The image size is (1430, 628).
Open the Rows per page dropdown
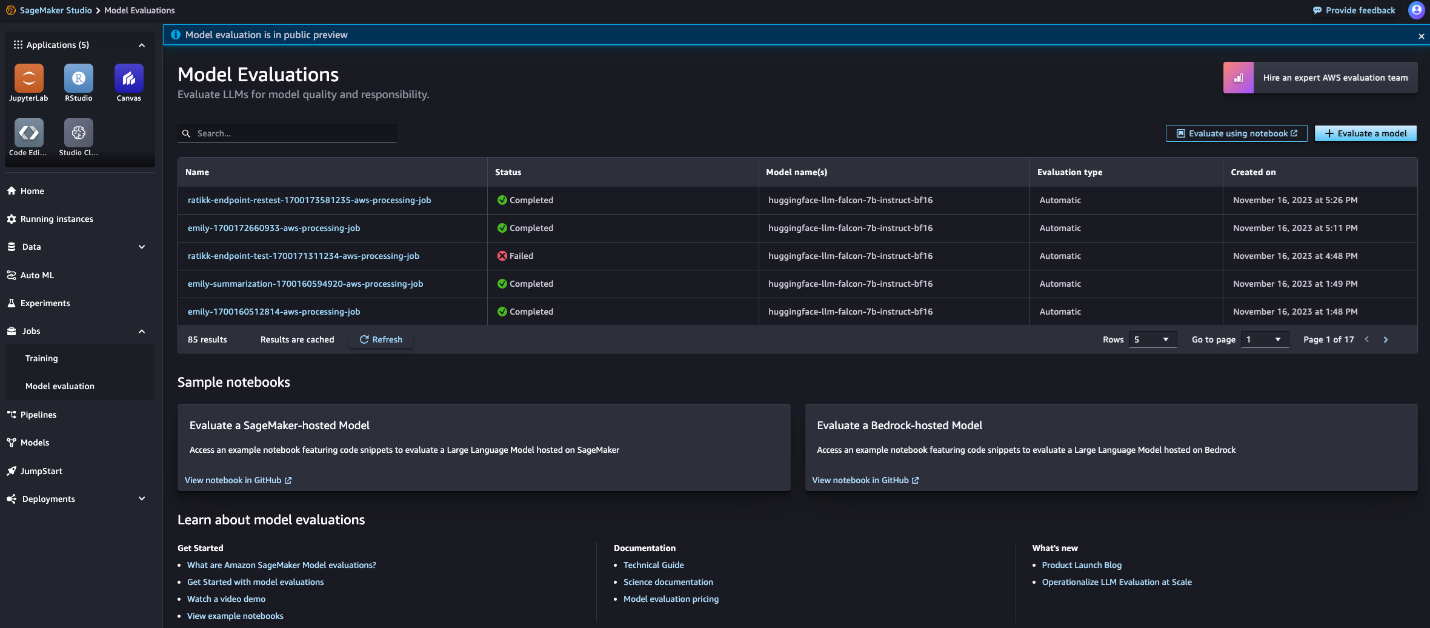(x=1152, y=339)
